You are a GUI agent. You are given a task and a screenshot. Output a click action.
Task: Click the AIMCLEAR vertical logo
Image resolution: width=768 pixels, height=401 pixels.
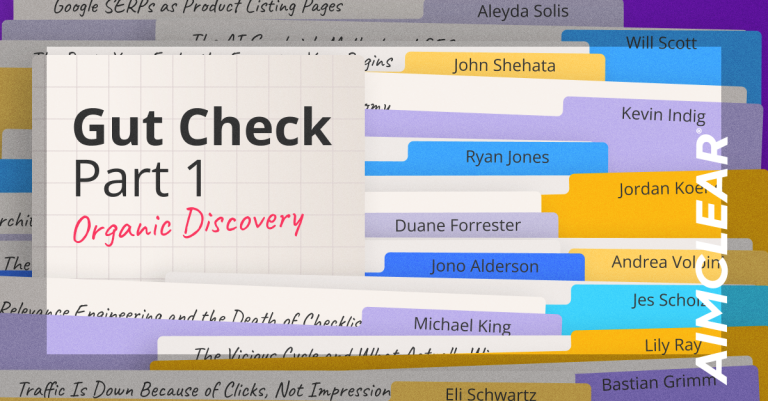pos(711,259)
